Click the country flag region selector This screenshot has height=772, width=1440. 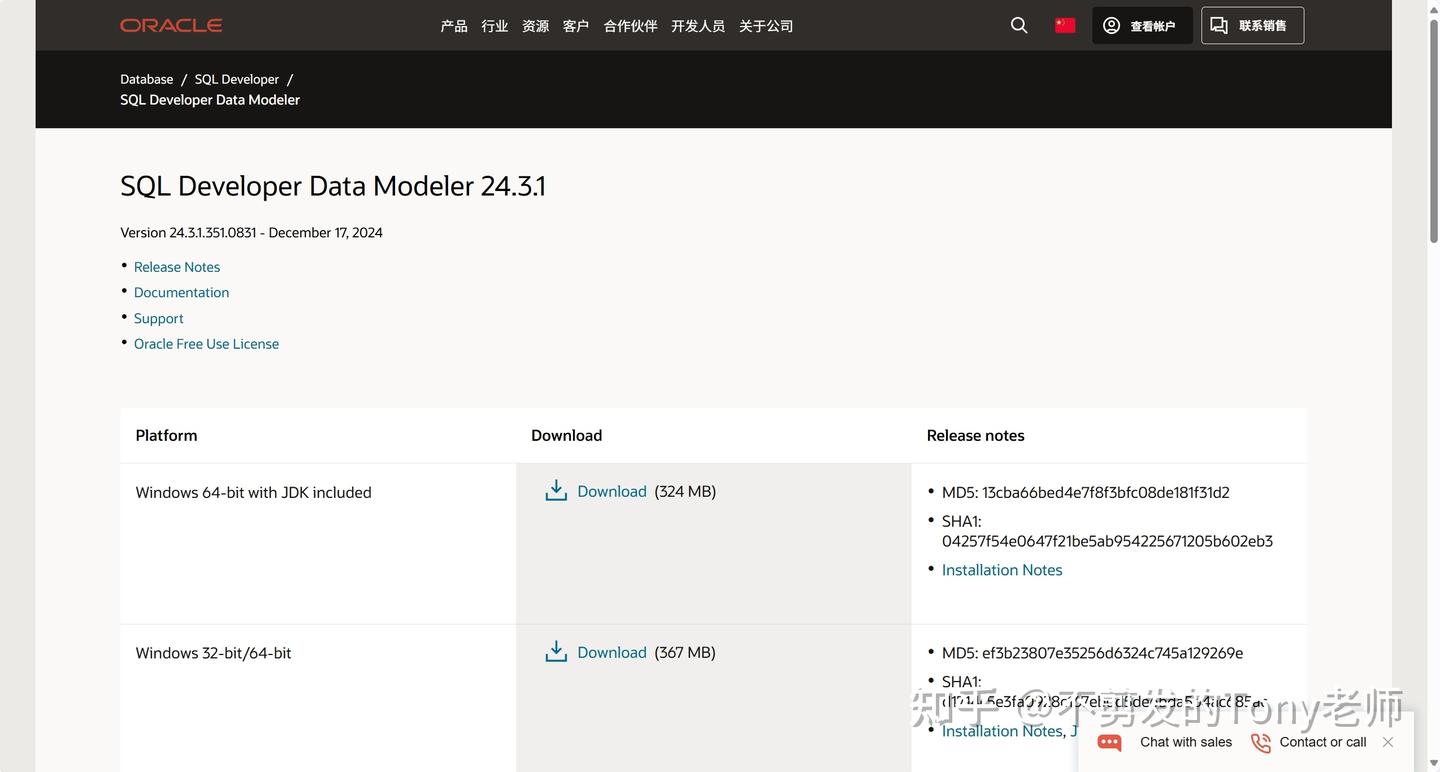(x=1064, y=25)
